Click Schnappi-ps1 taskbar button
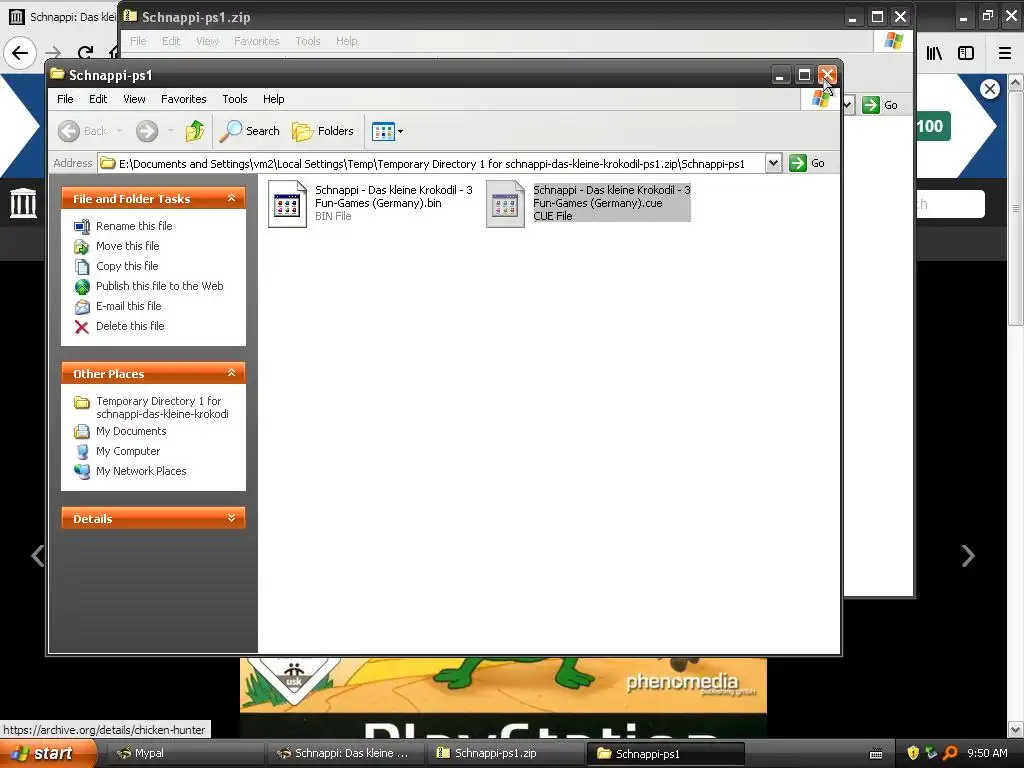 [x=665, y=754]
